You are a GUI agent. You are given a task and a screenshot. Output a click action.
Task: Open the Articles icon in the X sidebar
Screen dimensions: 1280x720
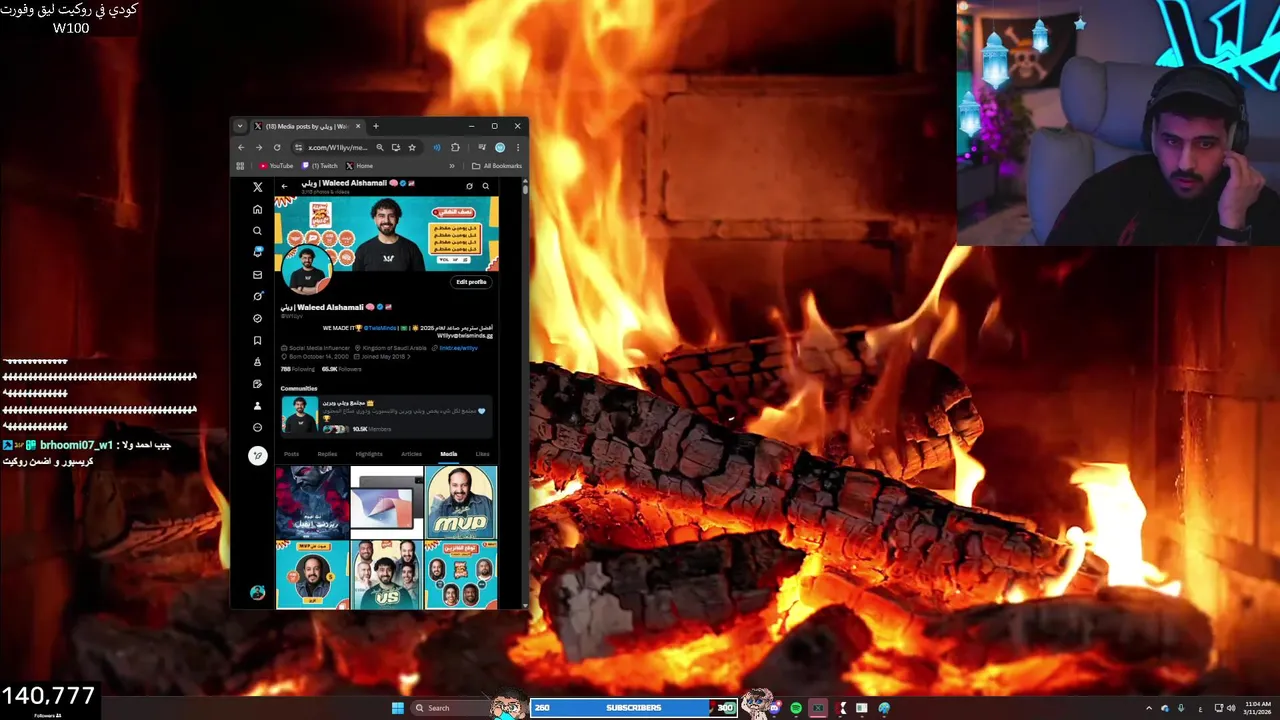tap(257, 384)
